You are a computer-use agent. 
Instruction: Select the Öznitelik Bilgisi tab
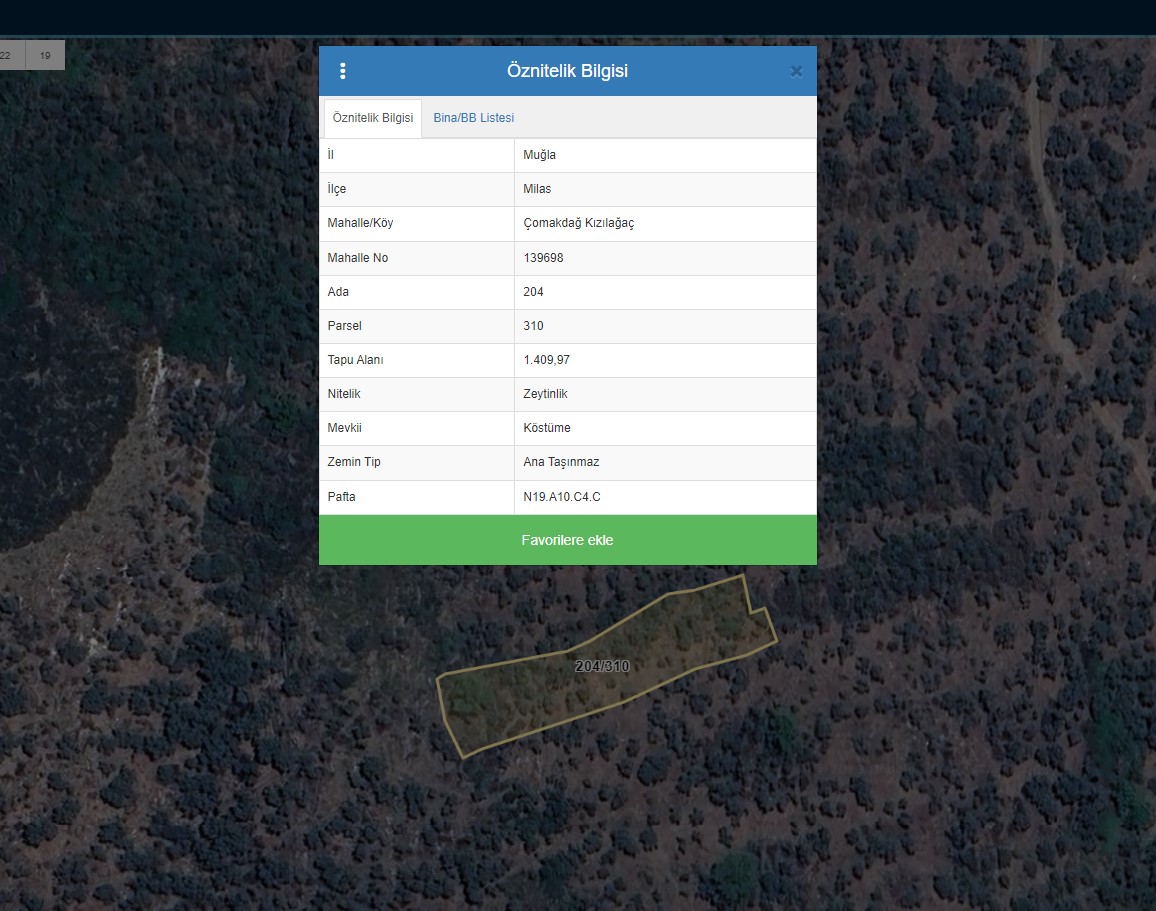[x=373, y=118]
